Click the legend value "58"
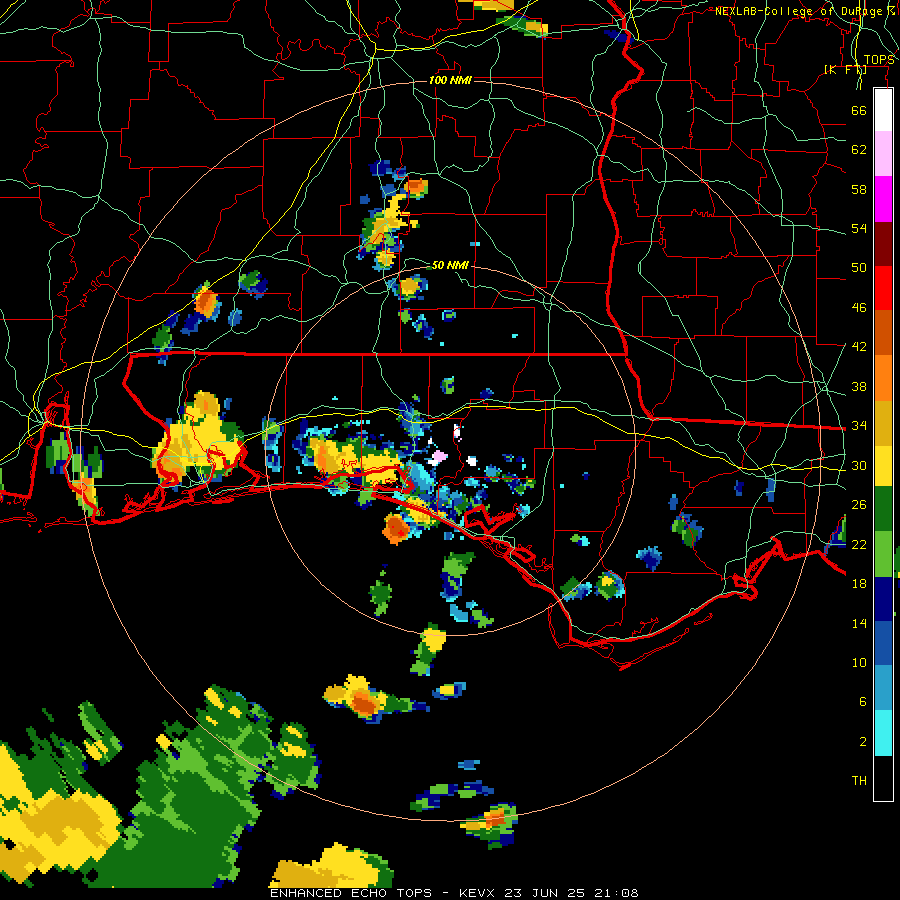The height and width of the screenshot is (900, 900). [x=859, y=189]
